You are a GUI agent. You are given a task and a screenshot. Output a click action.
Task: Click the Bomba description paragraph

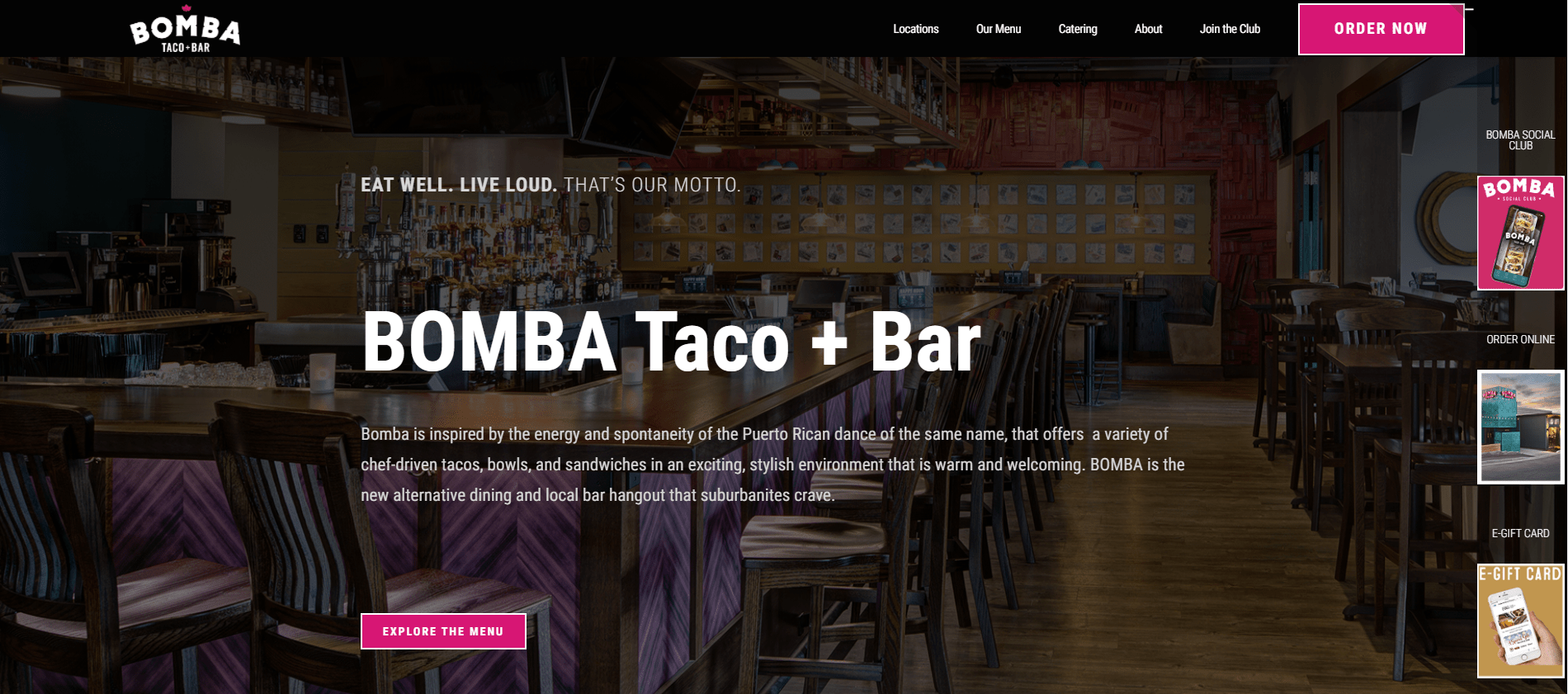(x=772, y=465)
